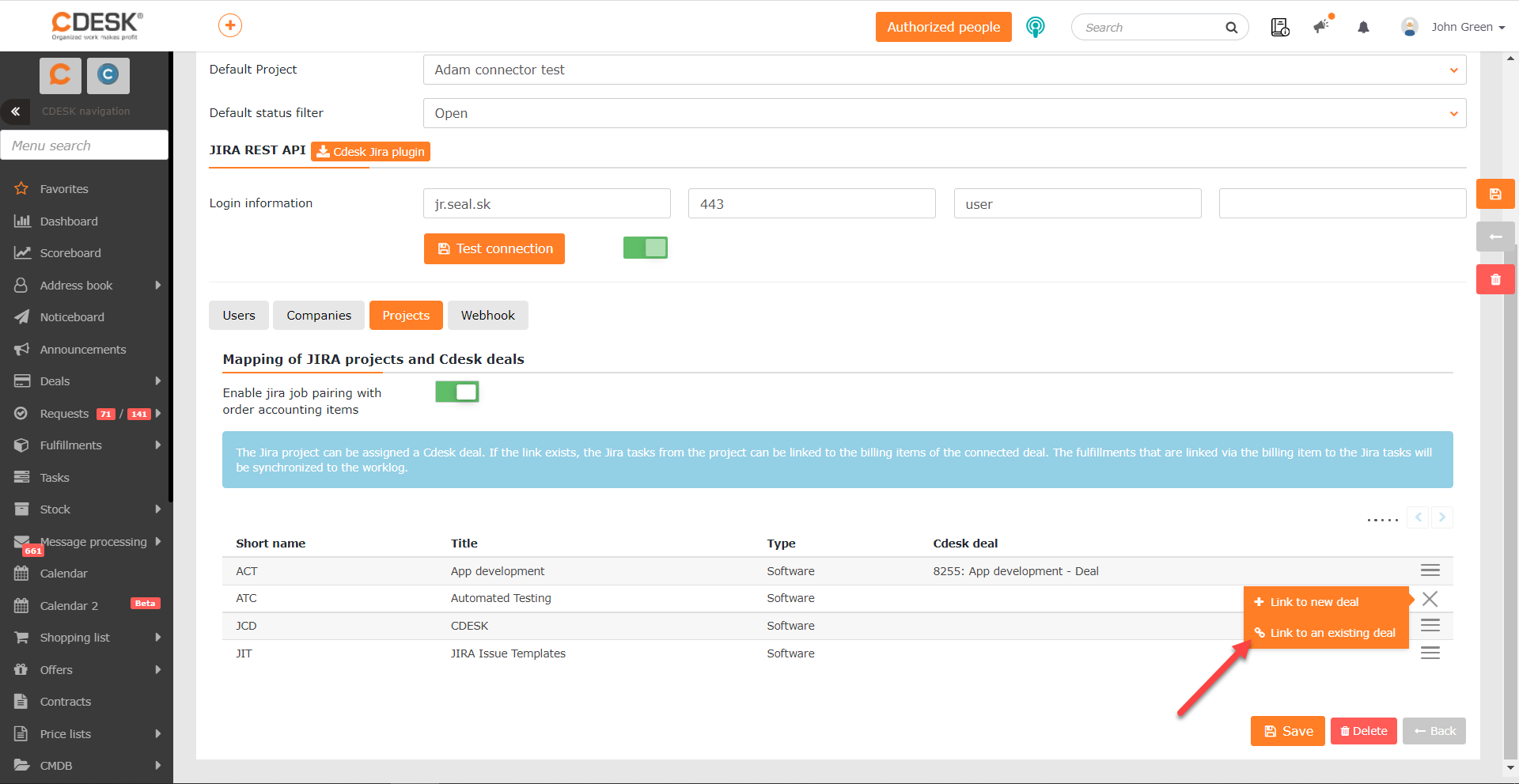The image size is (1519, 784).
Task: Collapse CDESK navigation with double chevron
Action: (x=15, y=112)
